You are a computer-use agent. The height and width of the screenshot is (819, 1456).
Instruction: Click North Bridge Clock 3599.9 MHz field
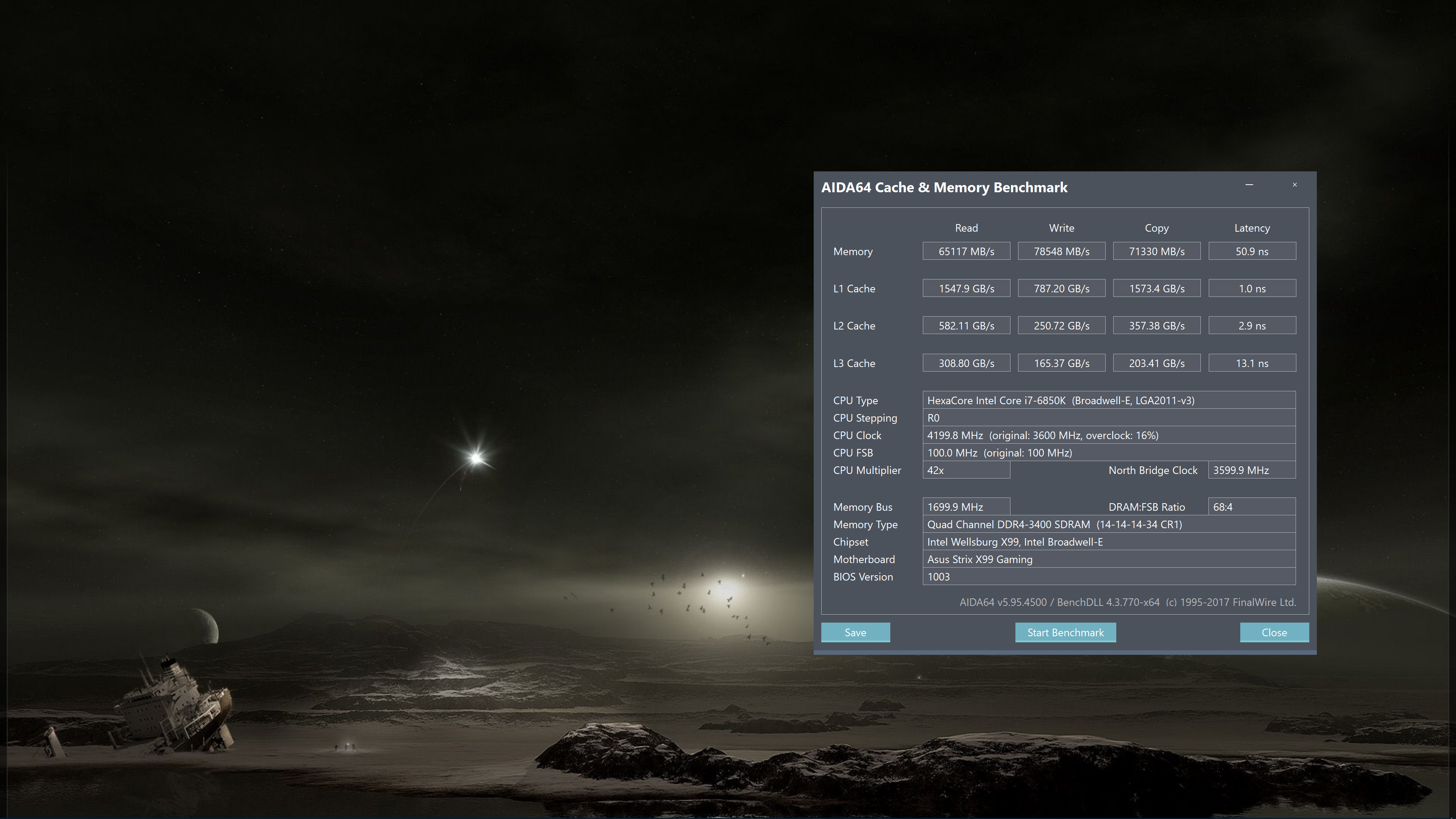coord(1251,470)
